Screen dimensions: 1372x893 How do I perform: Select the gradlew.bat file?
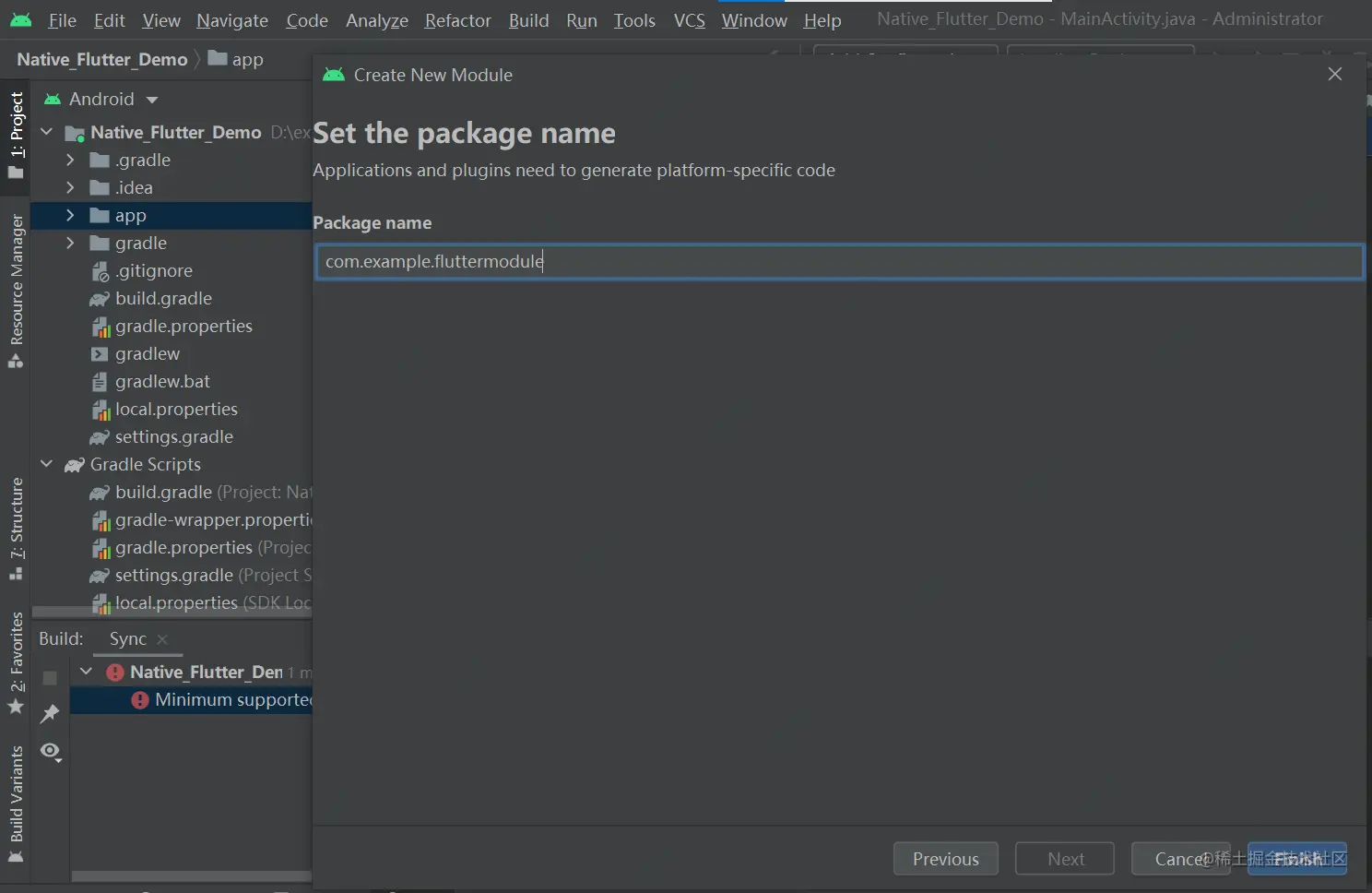pyautogui.click(x=162, y=381)
